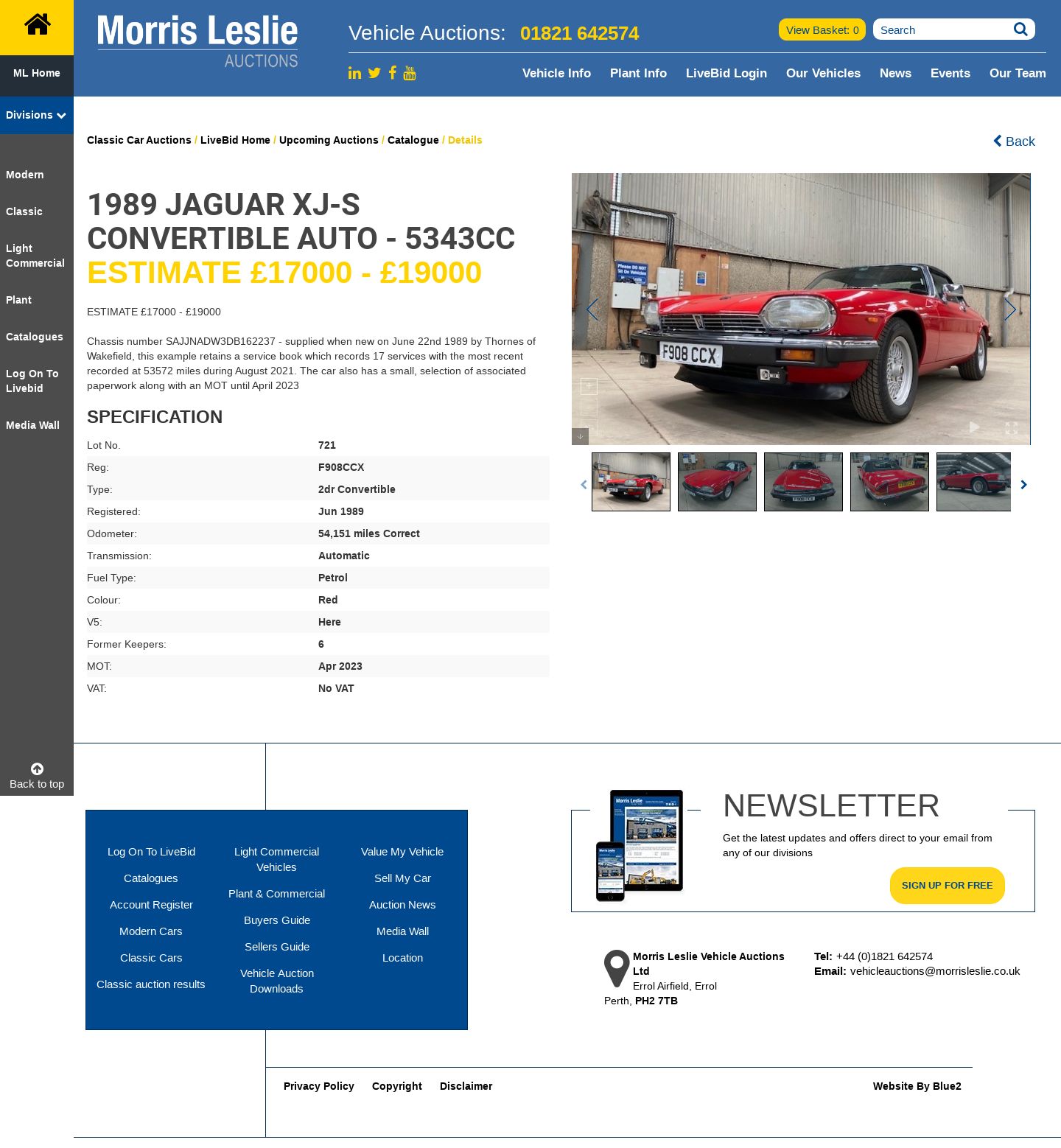
Task: Click the SIGN UP FOR FREE button
Action: pyautogui.click(x=948, y=886)
